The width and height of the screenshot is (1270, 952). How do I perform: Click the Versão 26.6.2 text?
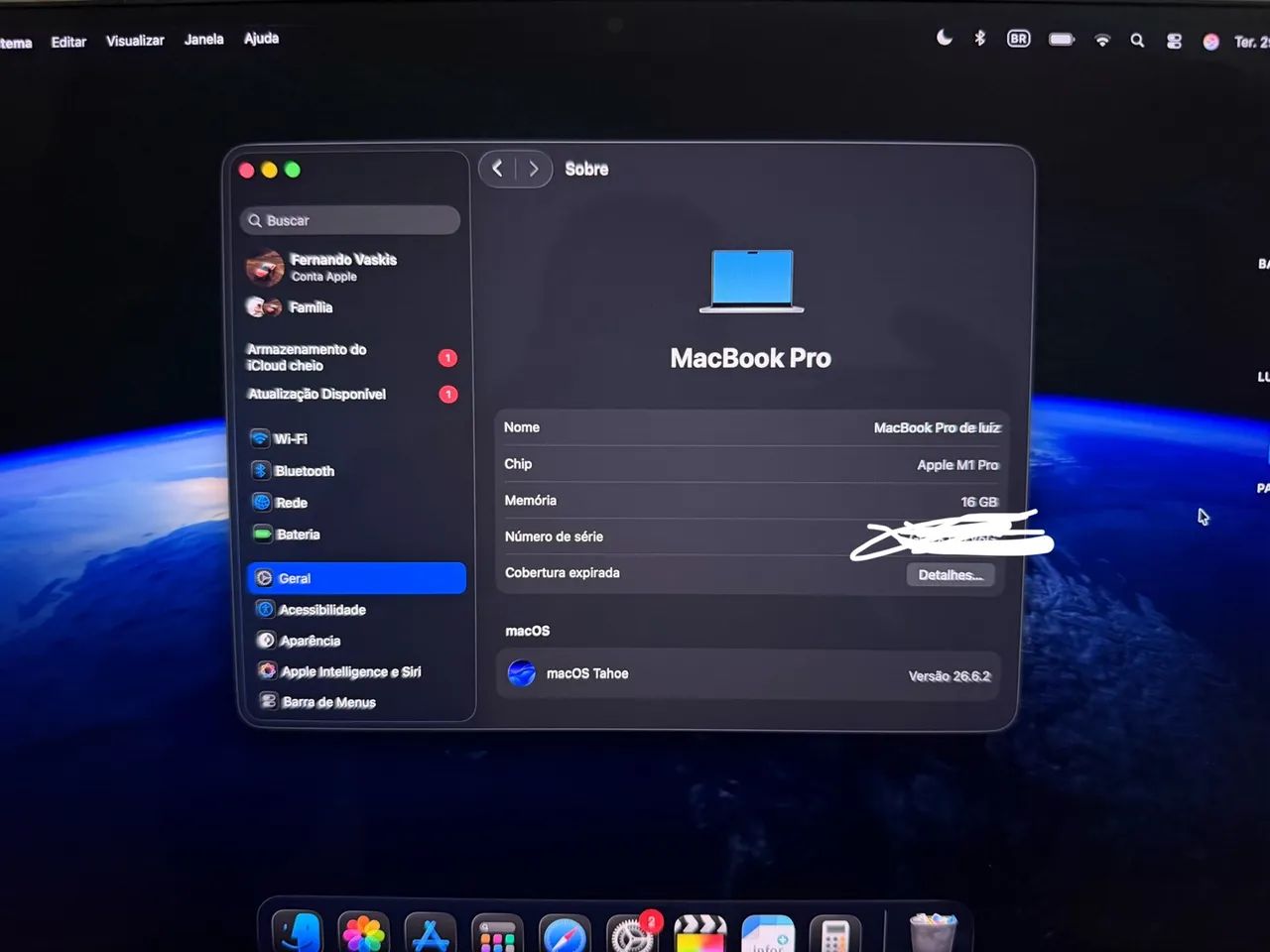950,676
